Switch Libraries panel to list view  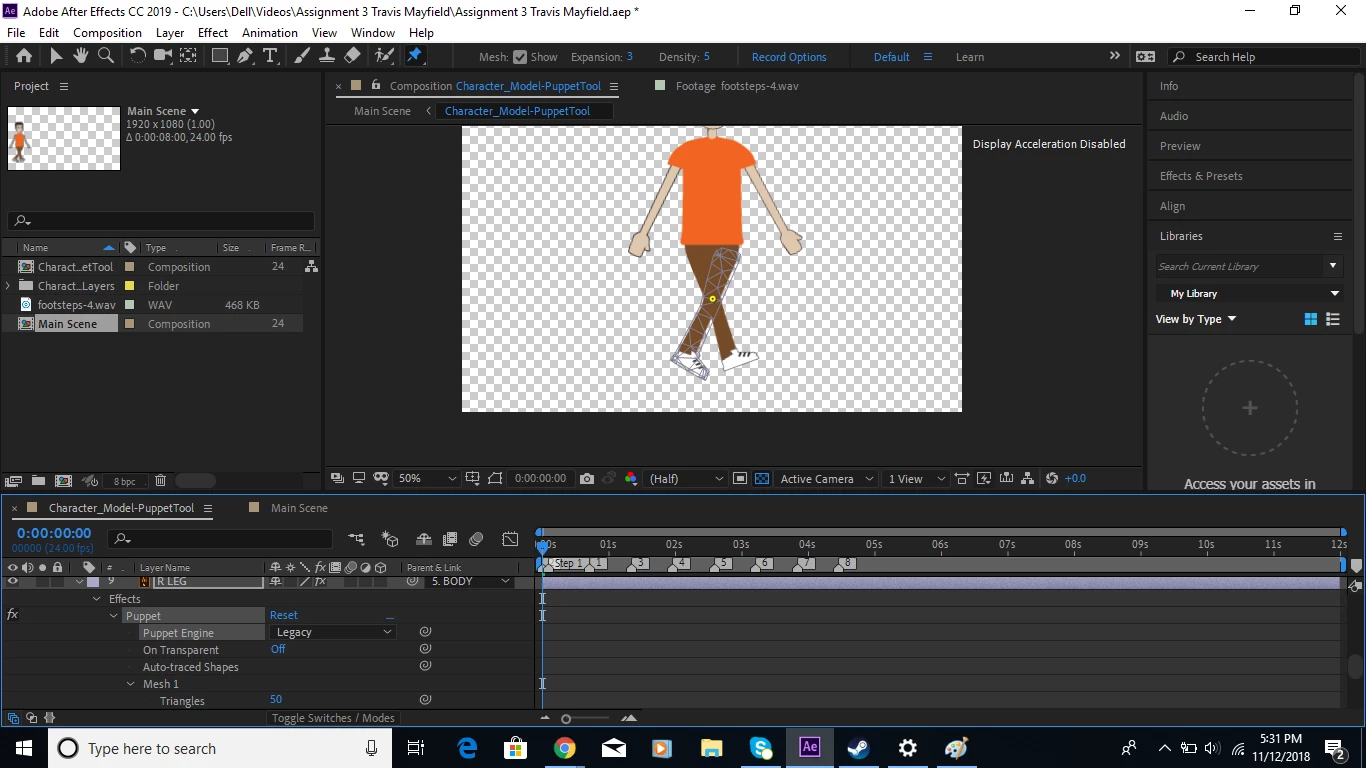coord(1332,319)
